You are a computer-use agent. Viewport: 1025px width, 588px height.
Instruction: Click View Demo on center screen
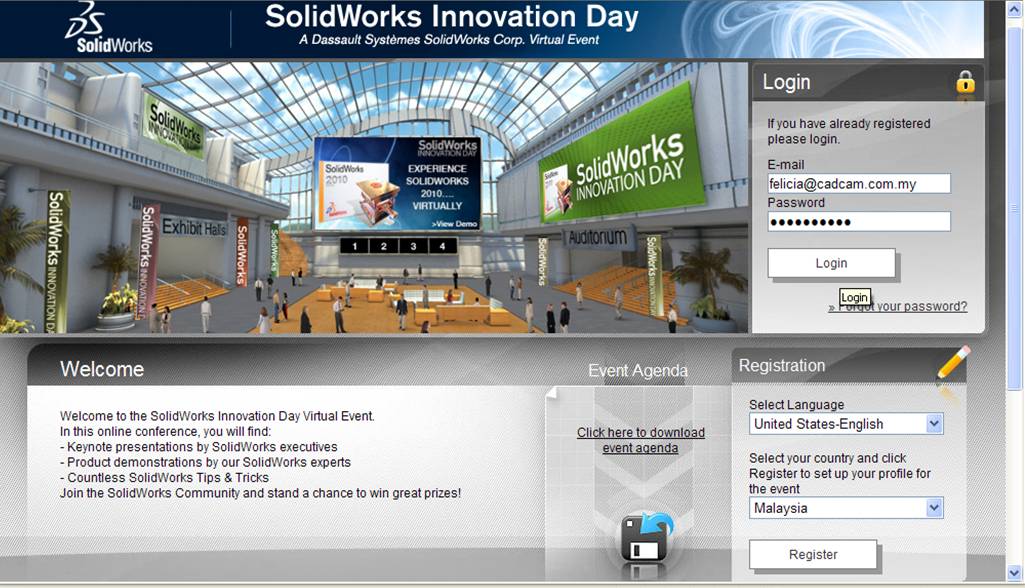454,224
